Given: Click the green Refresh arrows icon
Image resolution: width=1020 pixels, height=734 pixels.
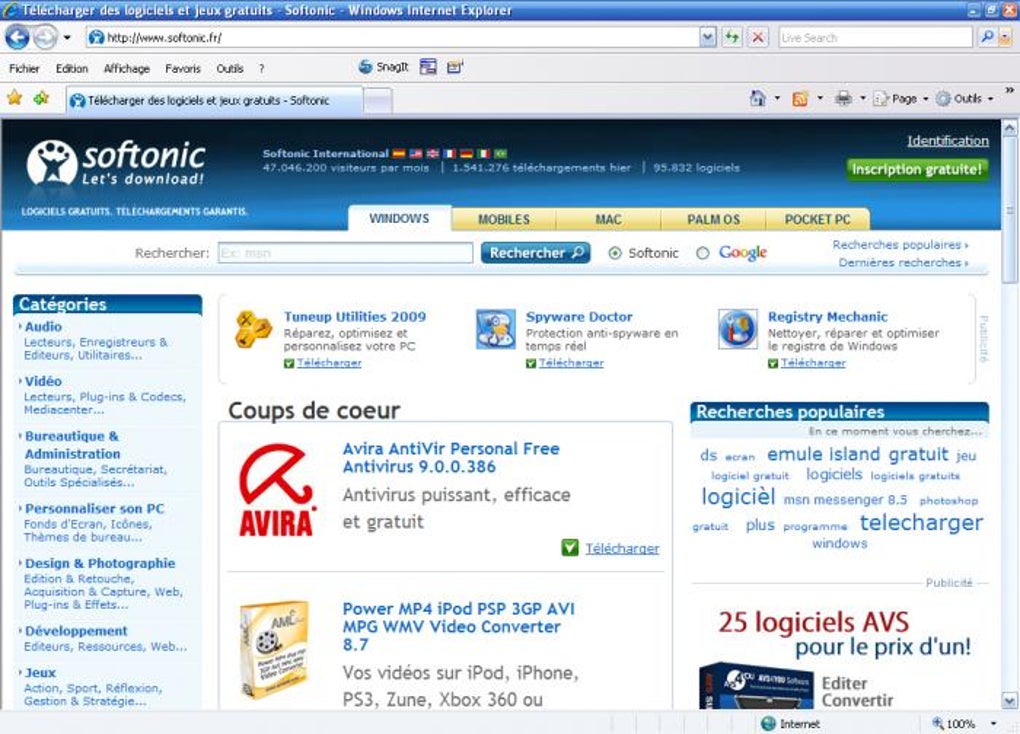Looking at the screenshot, I should coord(732,38).
